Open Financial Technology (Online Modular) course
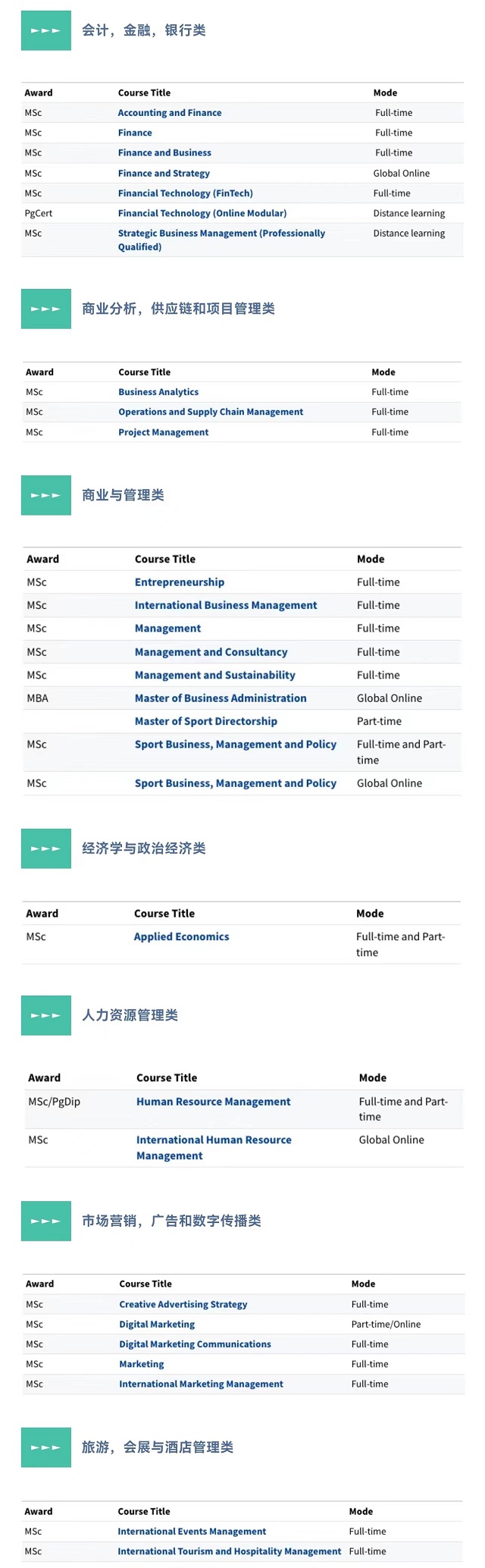485x1568 pixels. (202, 213)
